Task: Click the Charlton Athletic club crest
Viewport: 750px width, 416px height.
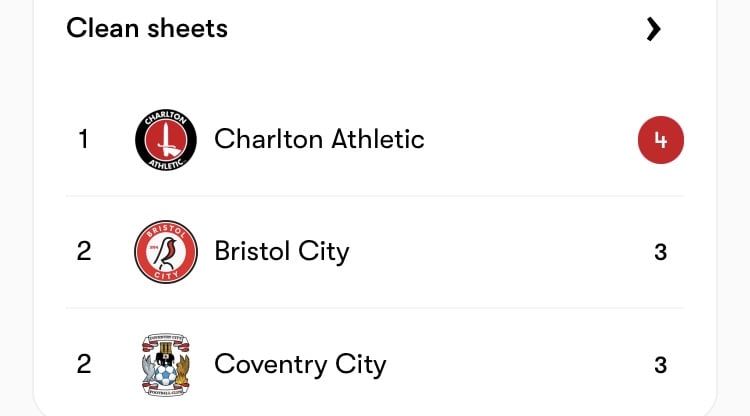Action: click(x=165, y=140)
